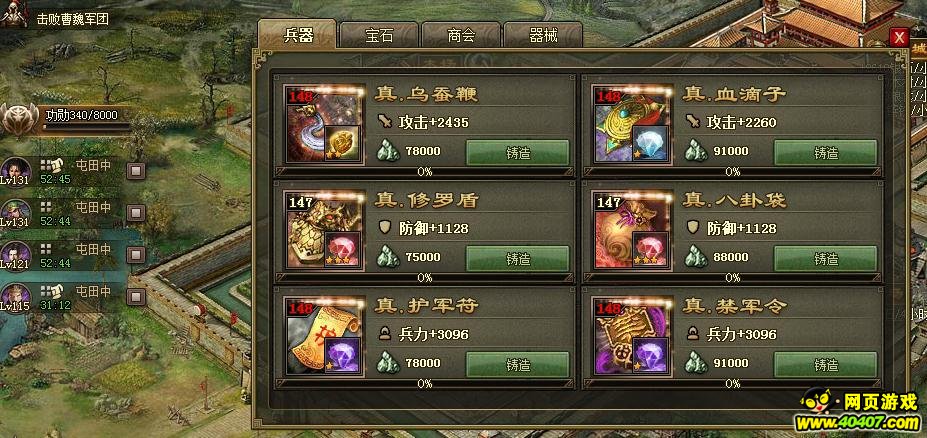Select the 真.八卦袋 bag icon
Image resolution: width=927 pixels, height=438 pixels.
click(x=633, y=231)
